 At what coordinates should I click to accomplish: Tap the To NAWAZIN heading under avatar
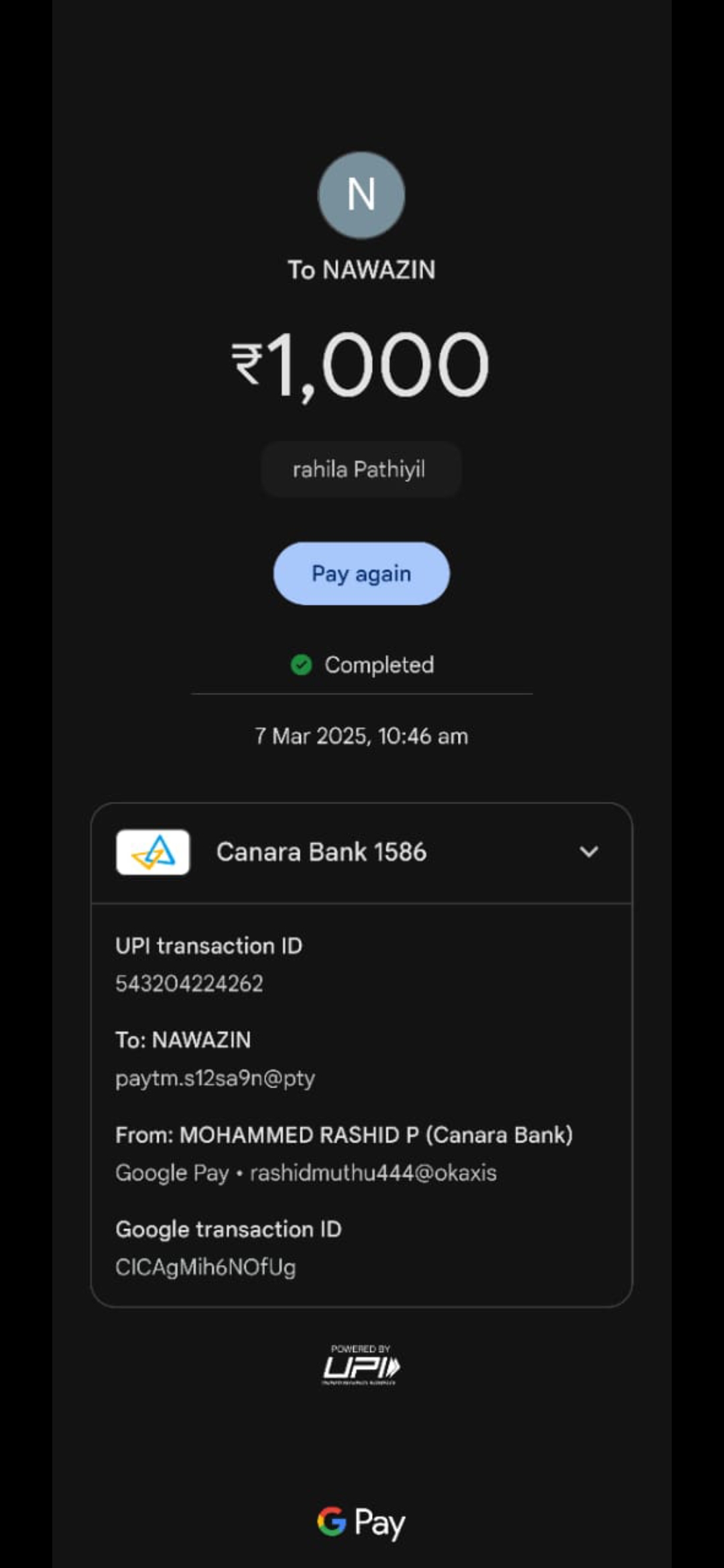coord(361,270)
